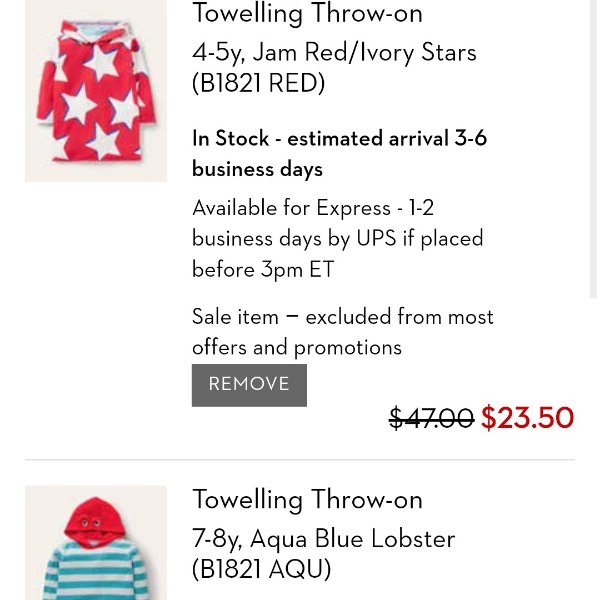Open the first Towelling Throw-on product title
600x600 pixels.
coord(307,14)
